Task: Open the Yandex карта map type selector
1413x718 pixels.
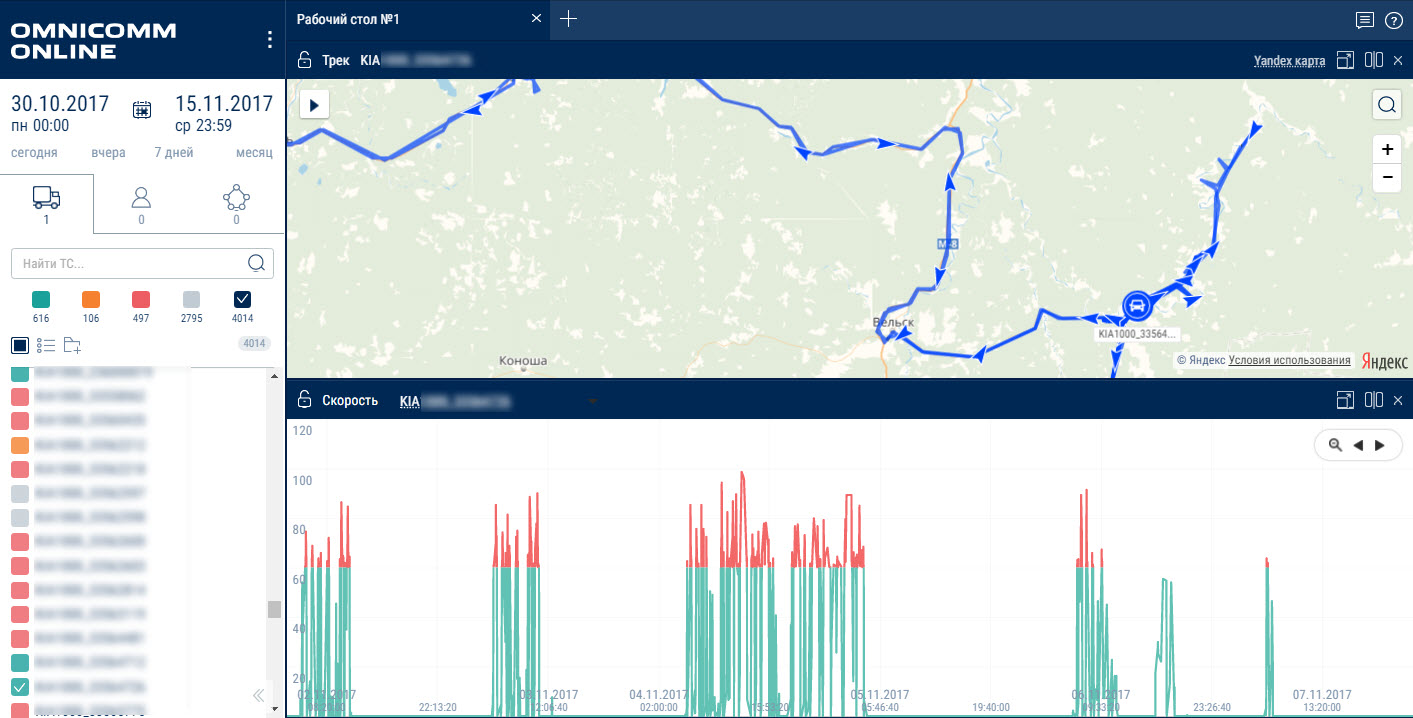Action: [x=1289, y=61]
